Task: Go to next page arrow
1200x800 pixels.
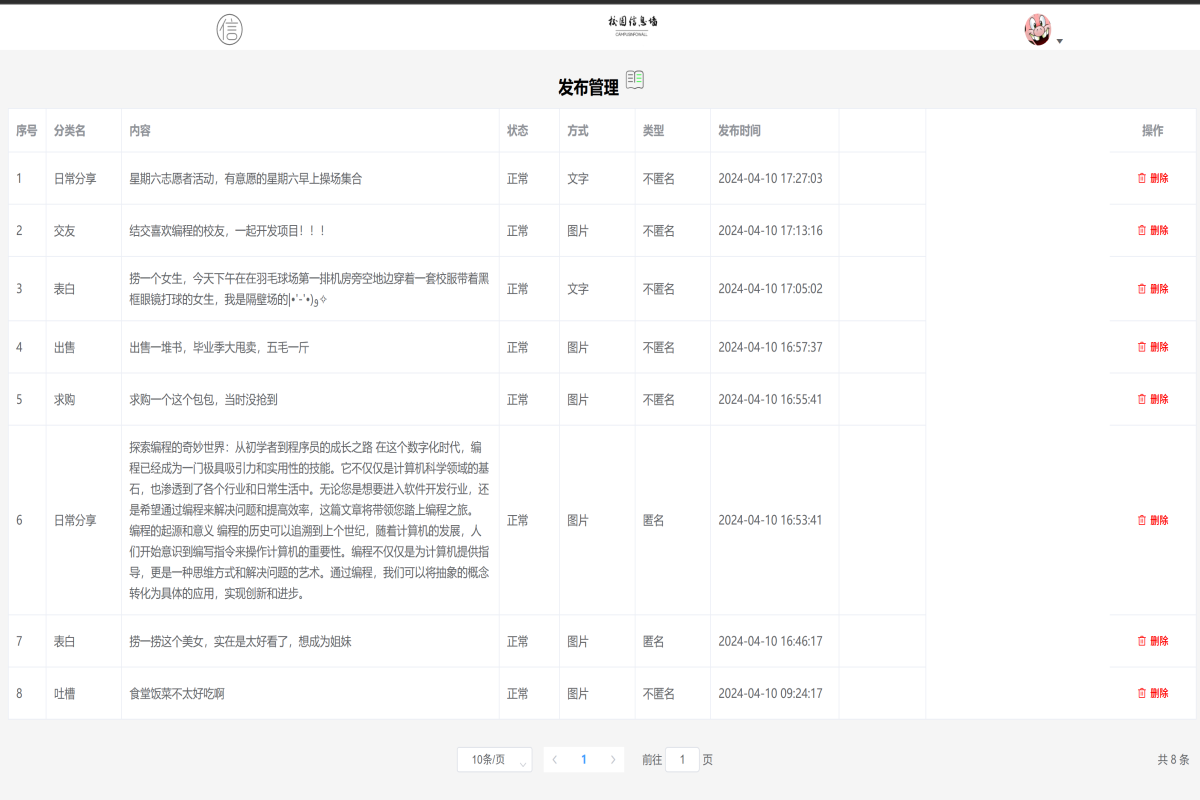Action: 613,760
